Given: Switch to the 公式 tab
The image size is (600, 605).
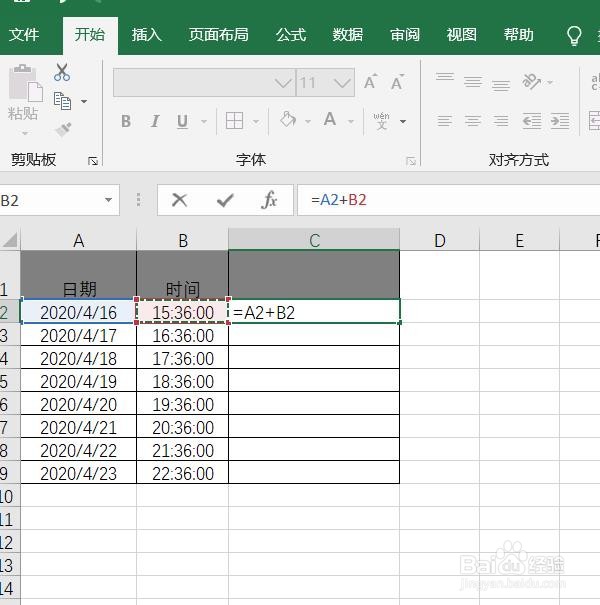Looking at the screenshot, I should click(291, 35).
